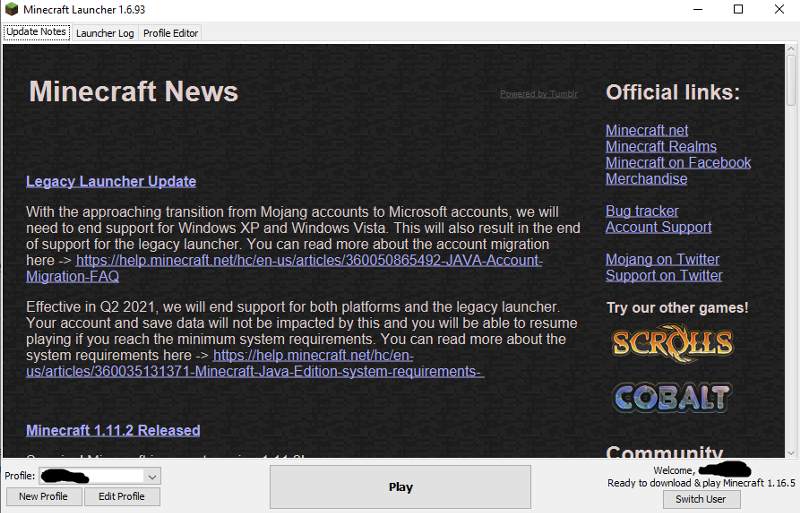Viewport: 800px width, 513px height.
Task: Select the Update Notes tab
Action: [36, 32]
